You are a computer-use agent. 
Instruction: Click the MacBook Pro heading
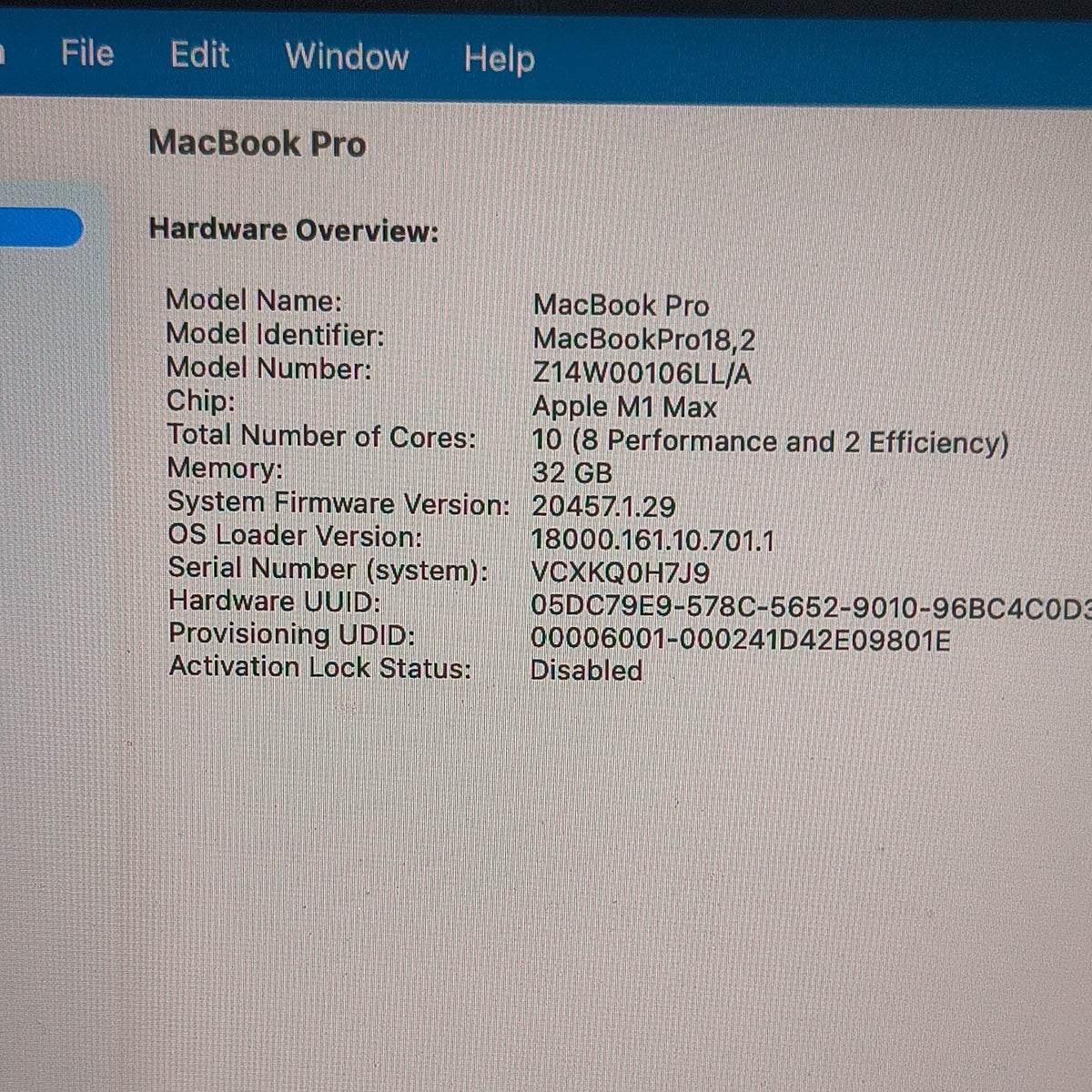tap(258, 144)
